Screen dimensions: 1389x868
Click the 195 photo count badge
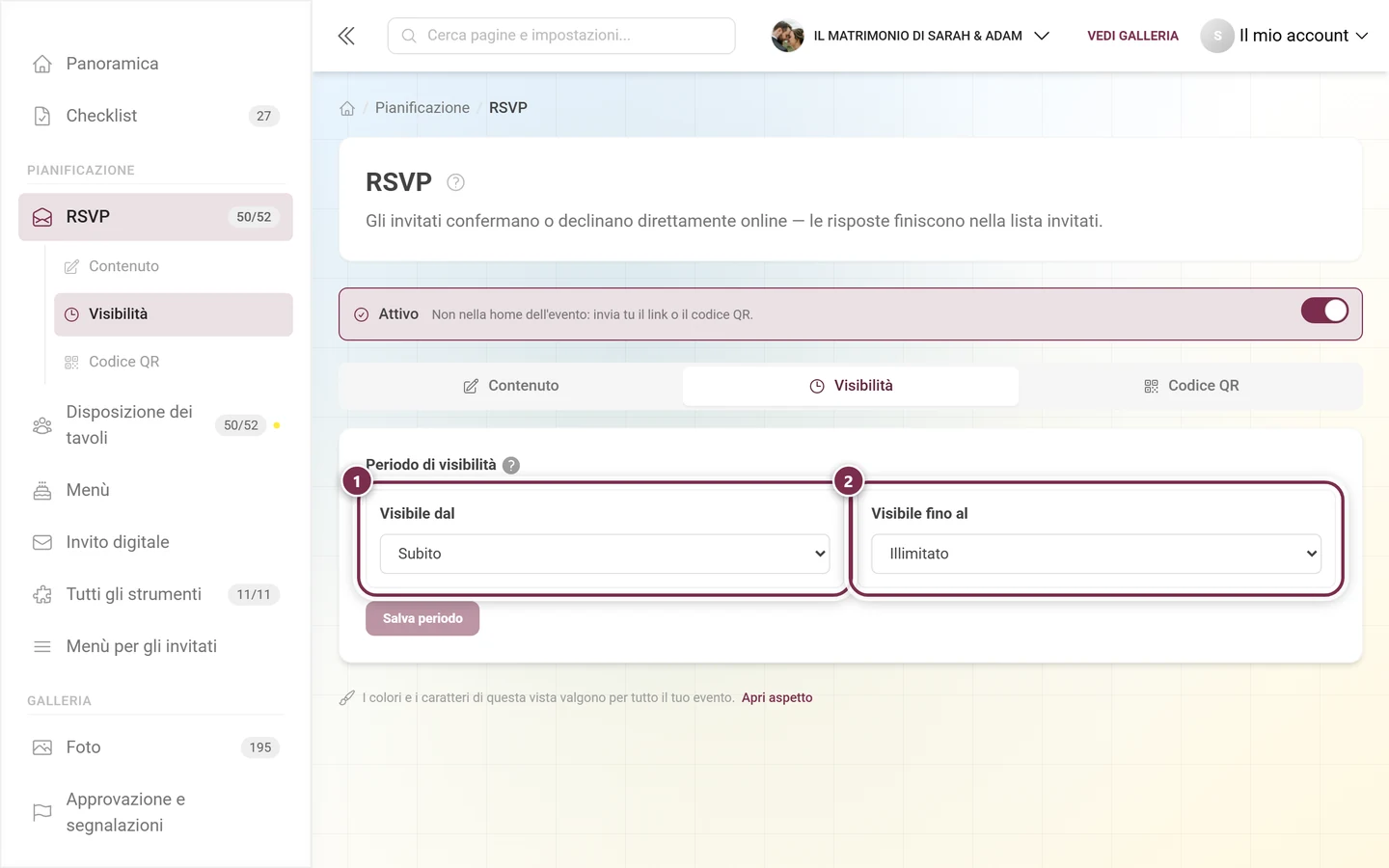[260, 747]
